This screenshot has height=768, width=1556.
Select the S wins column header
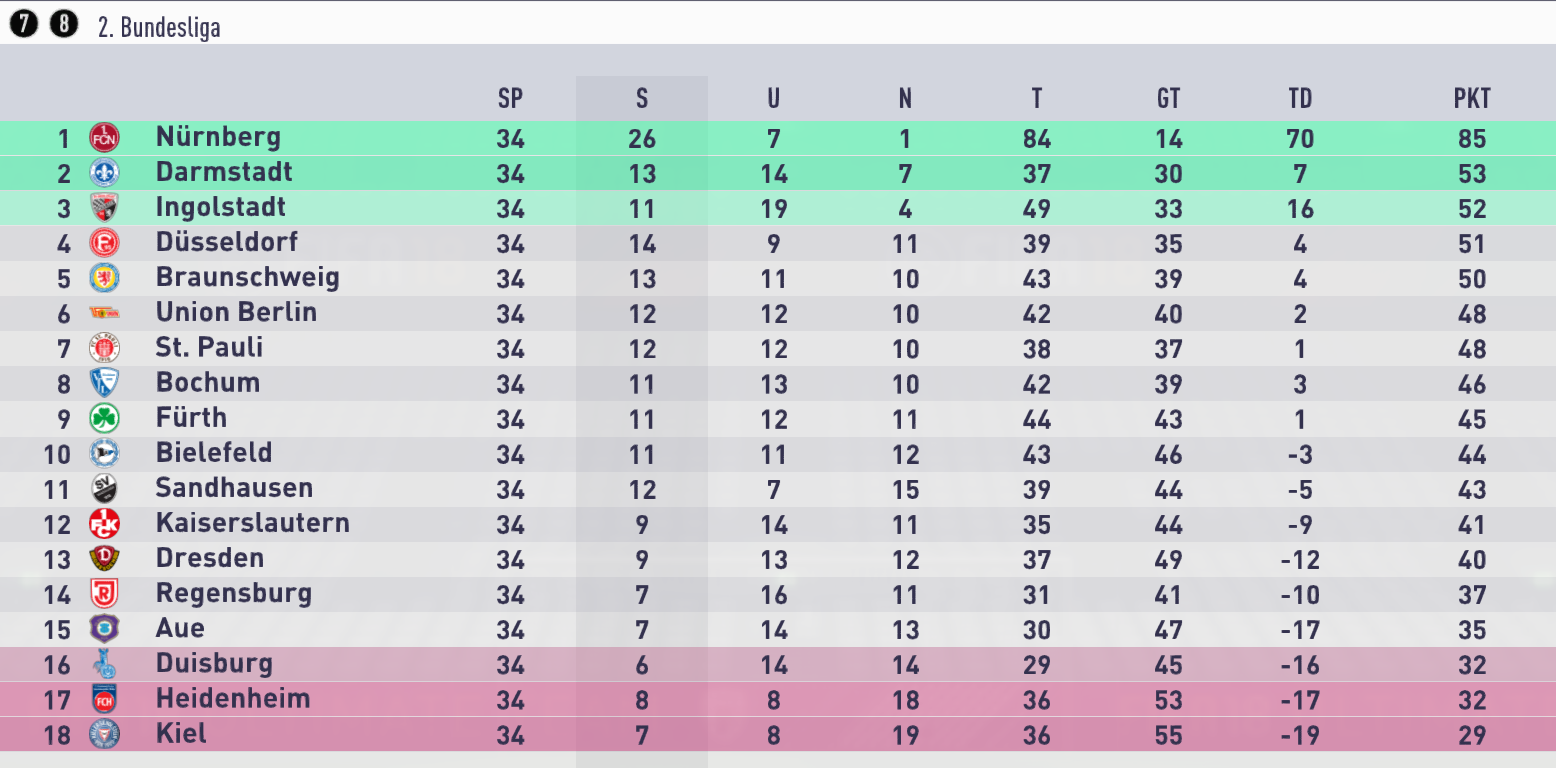(x=642, y=98)
